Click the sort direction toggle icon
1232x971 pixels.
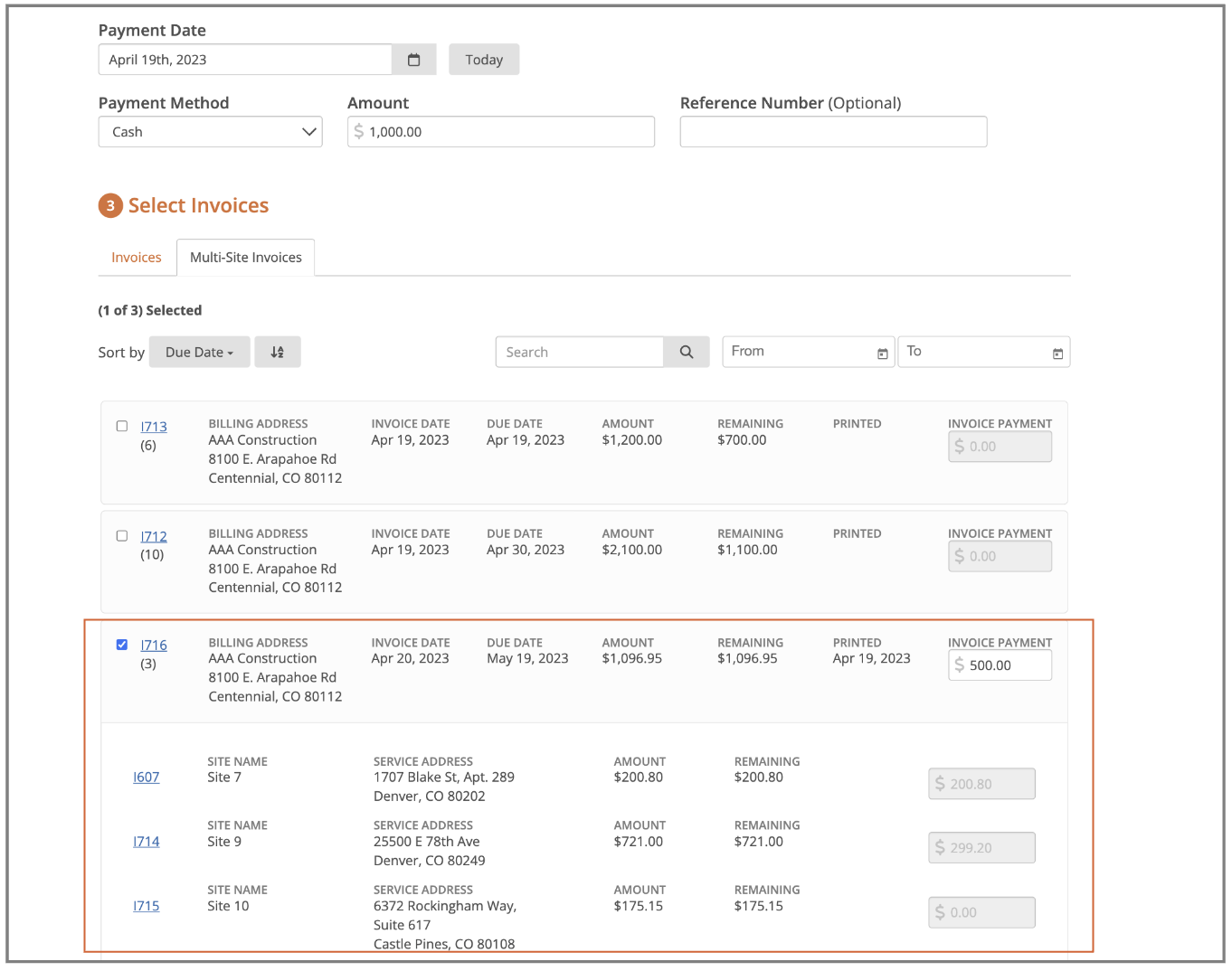point(278,353)
